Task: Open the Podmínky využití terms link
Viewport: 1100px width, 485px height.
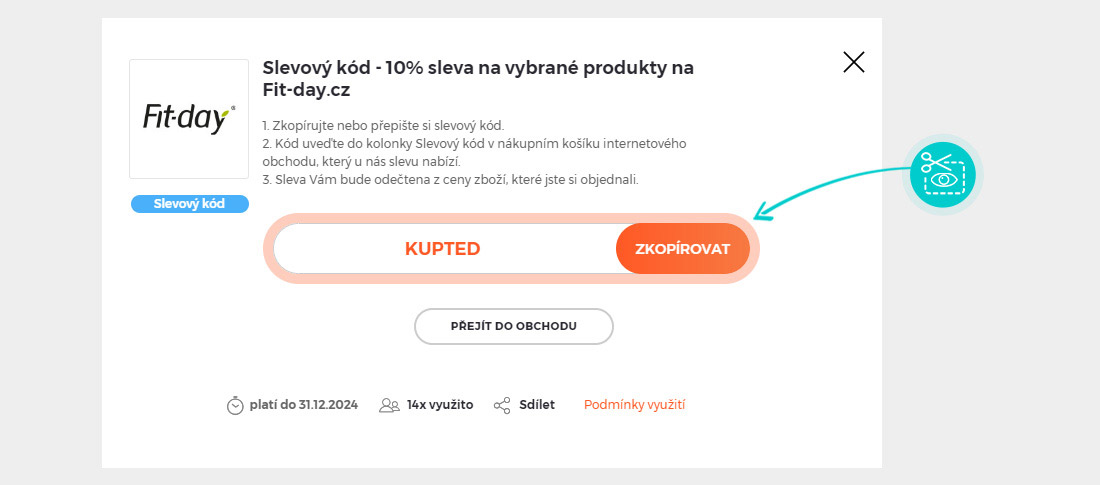Action: tap(634, 405)
